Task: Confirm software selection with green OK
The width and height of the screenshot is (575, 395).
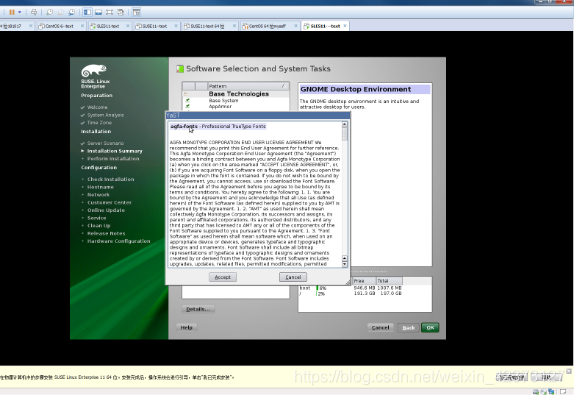Action: click(x=430, y=328)
